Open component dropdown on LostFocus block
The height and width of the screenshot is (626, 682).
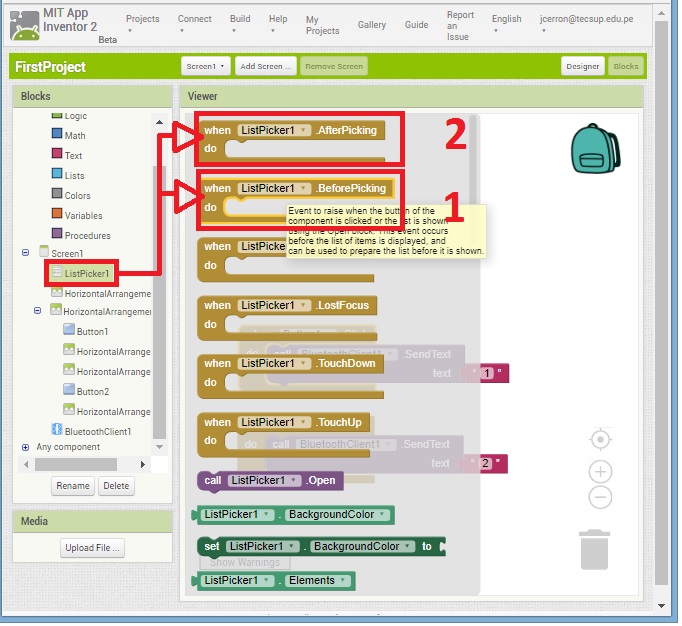click(274, 305)
